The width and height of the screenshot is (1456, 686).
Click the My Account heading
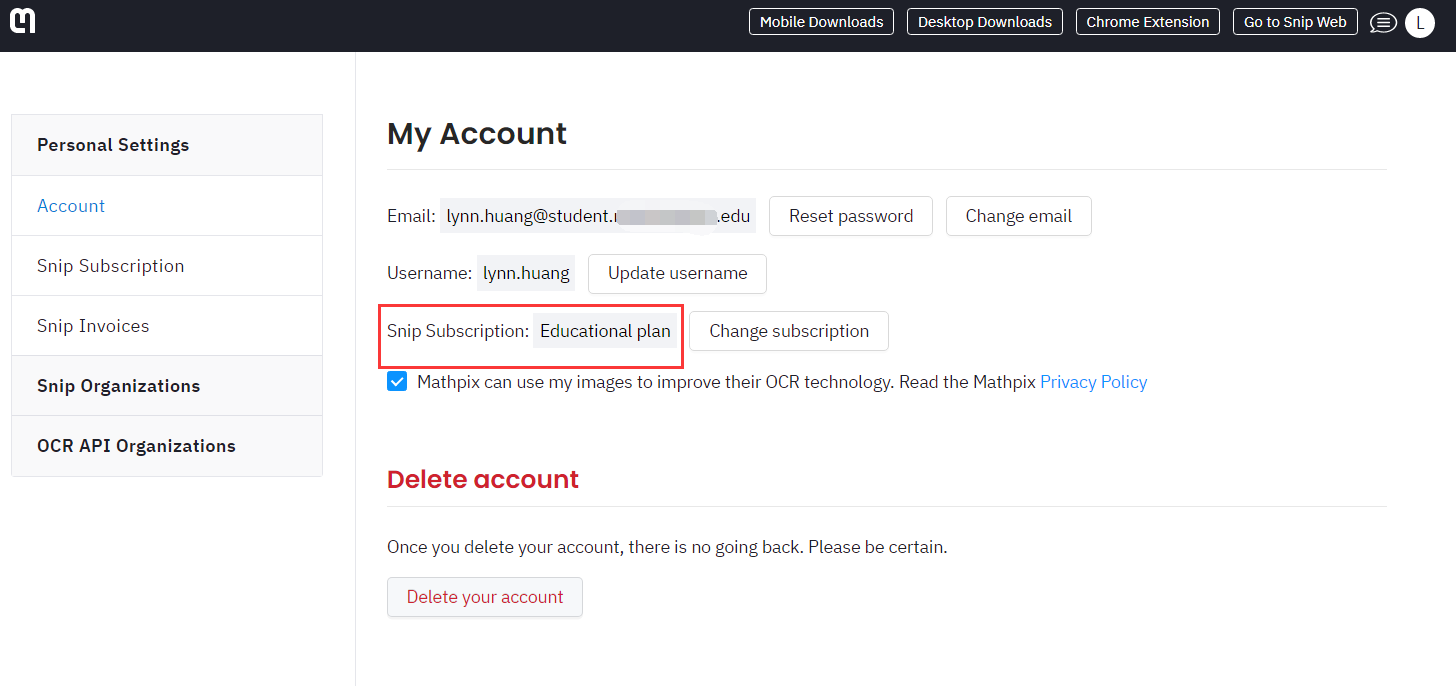coord(477,134)
